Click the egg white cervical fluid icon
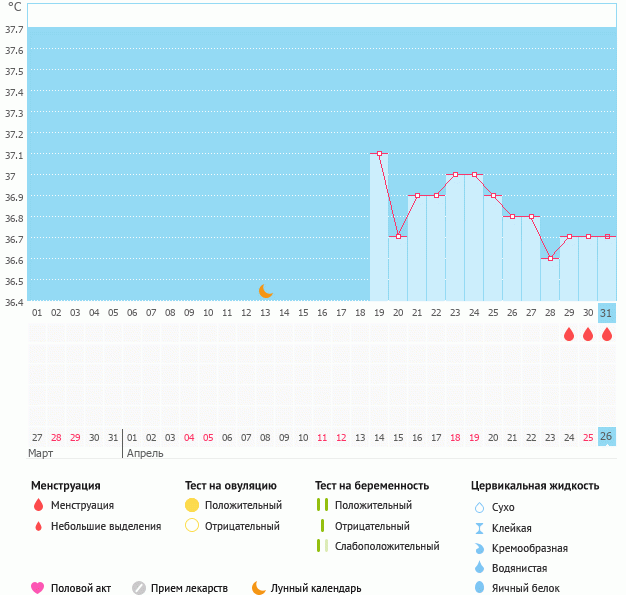Screen dimensions: 626x595 pyautogui.click(x=479, y=588)
